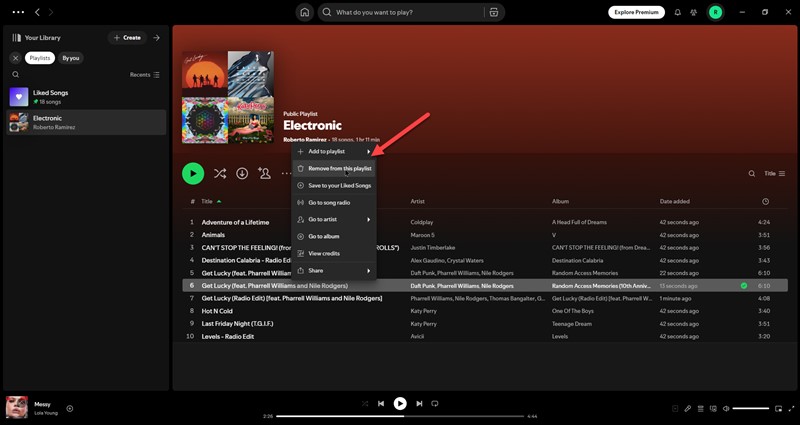800x425 pixels.
Task: Toggle shuffle for the Electronic playlist
Action: 220,173
